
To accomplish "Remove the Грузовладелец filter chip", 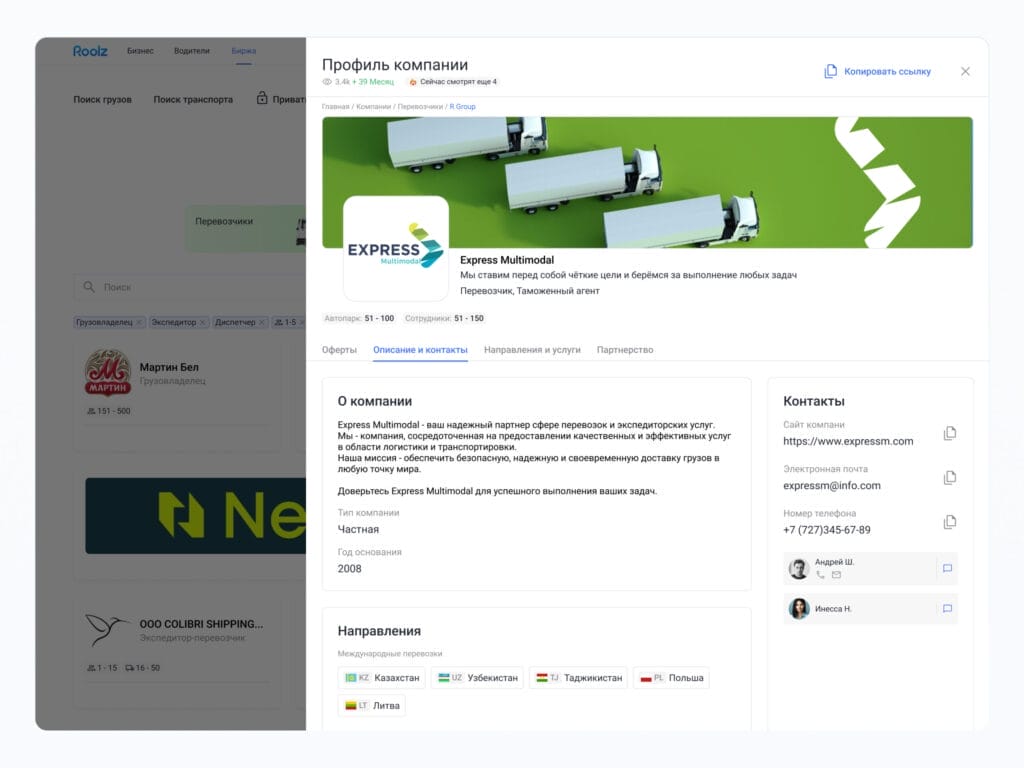I will (139, 322).
